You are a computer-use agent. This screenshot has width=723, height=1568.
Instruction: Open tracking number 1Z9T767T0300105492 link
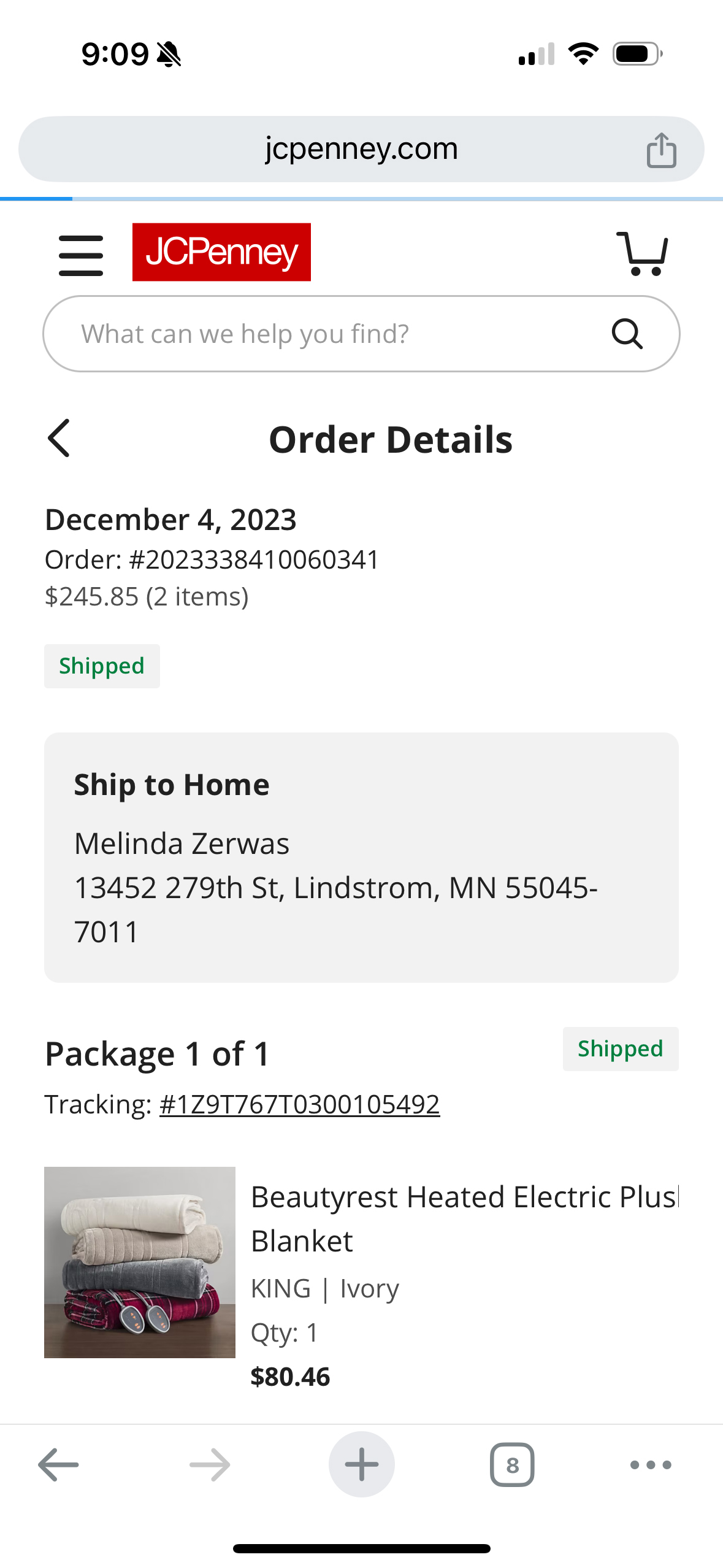(299, 1104)
